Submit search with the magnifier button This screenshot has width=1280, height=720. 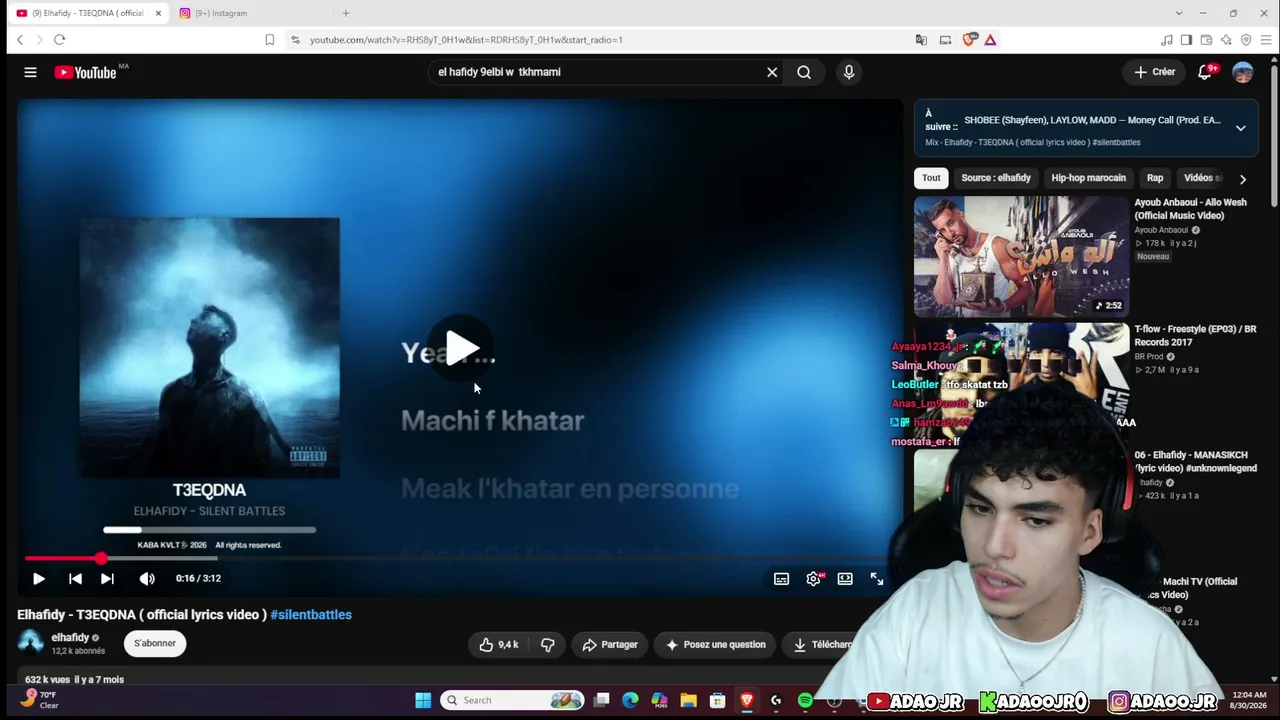tap(804, 72)
